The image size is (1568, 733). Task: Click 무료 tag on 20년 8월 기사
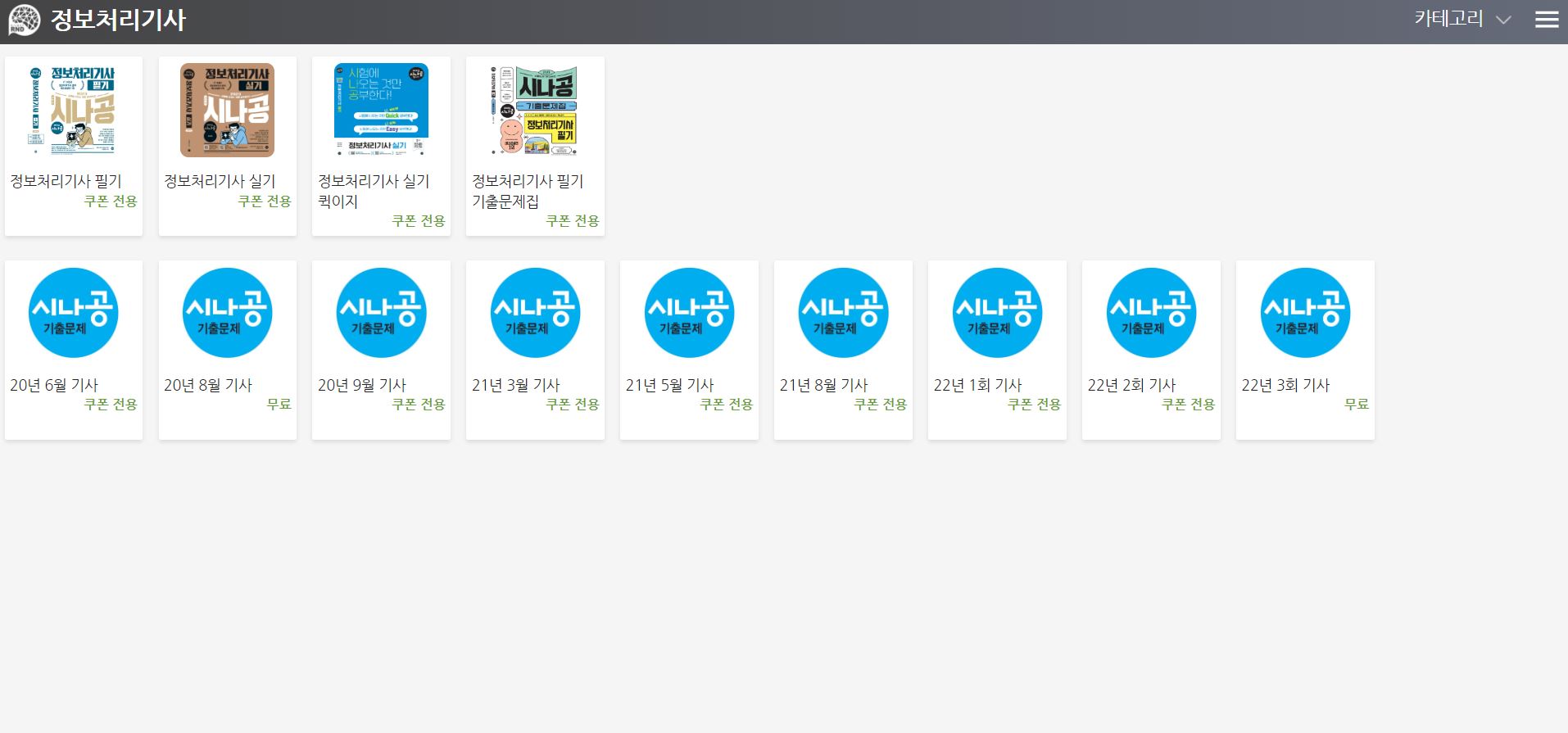pos(279,405)
